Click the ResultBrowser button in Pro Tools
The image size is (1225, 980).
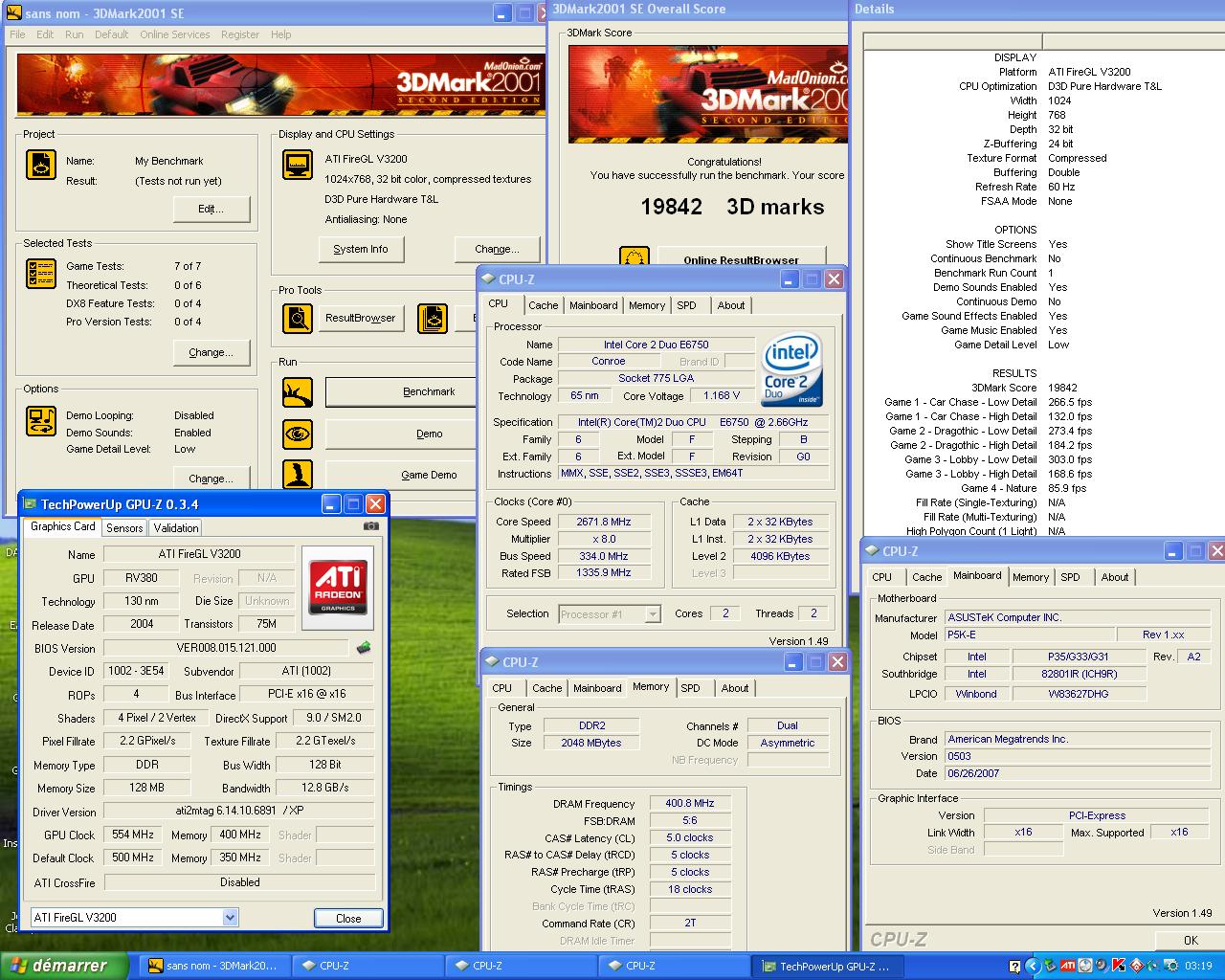[x=360, y=318]
